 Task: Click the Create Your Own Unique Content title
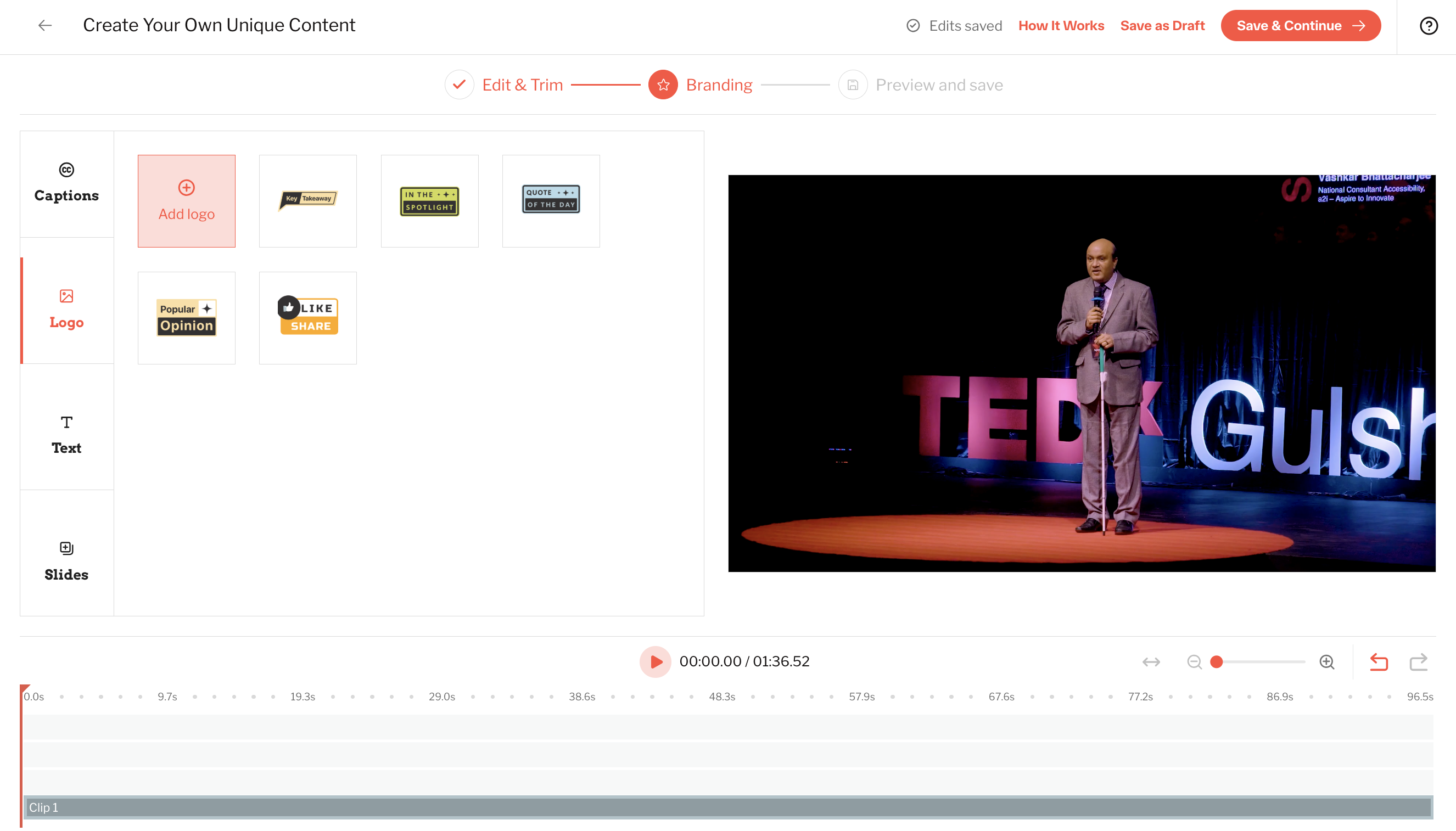tap(219, 25)
